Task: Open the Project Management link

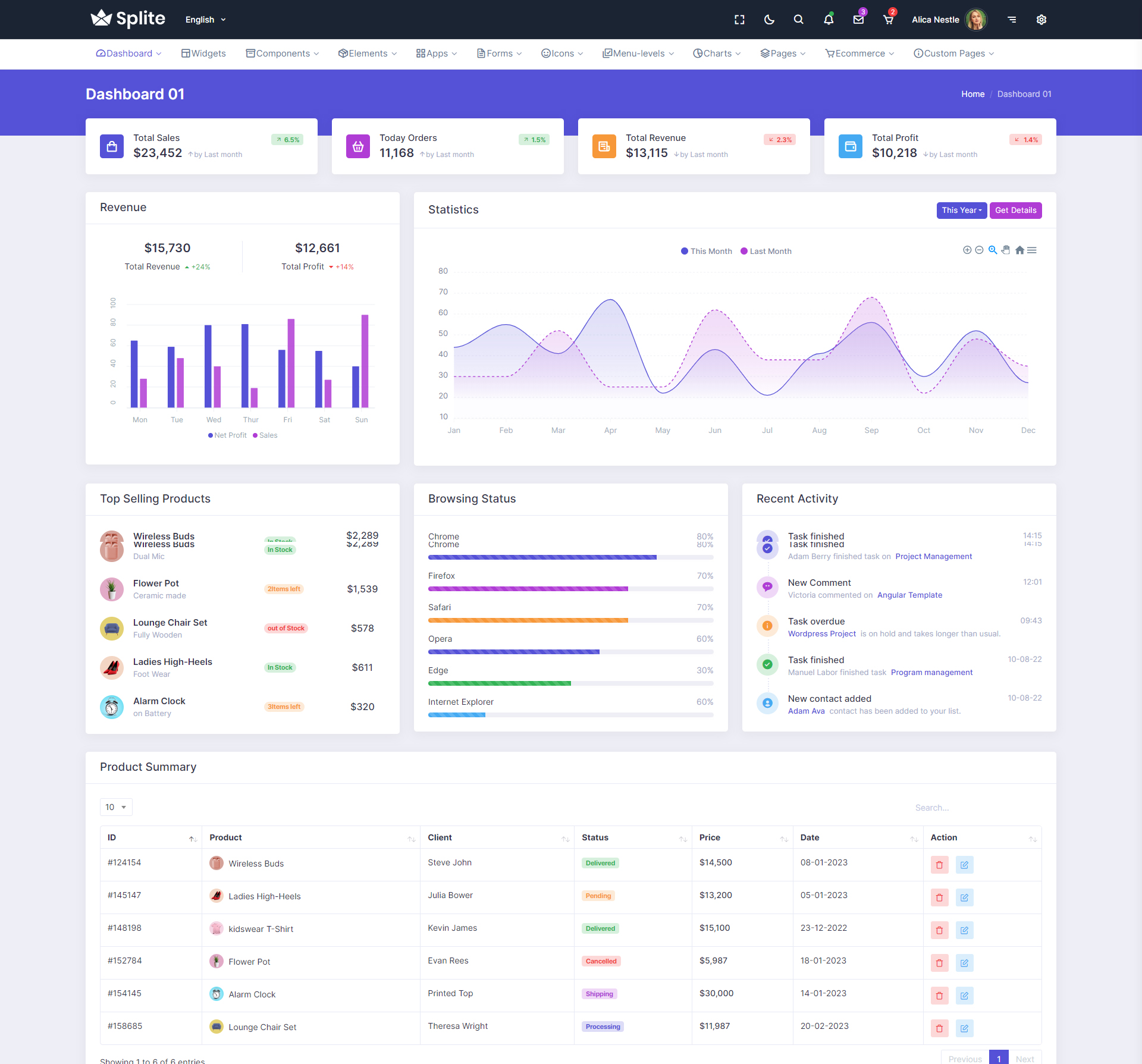Action: [x=933, y=557]
